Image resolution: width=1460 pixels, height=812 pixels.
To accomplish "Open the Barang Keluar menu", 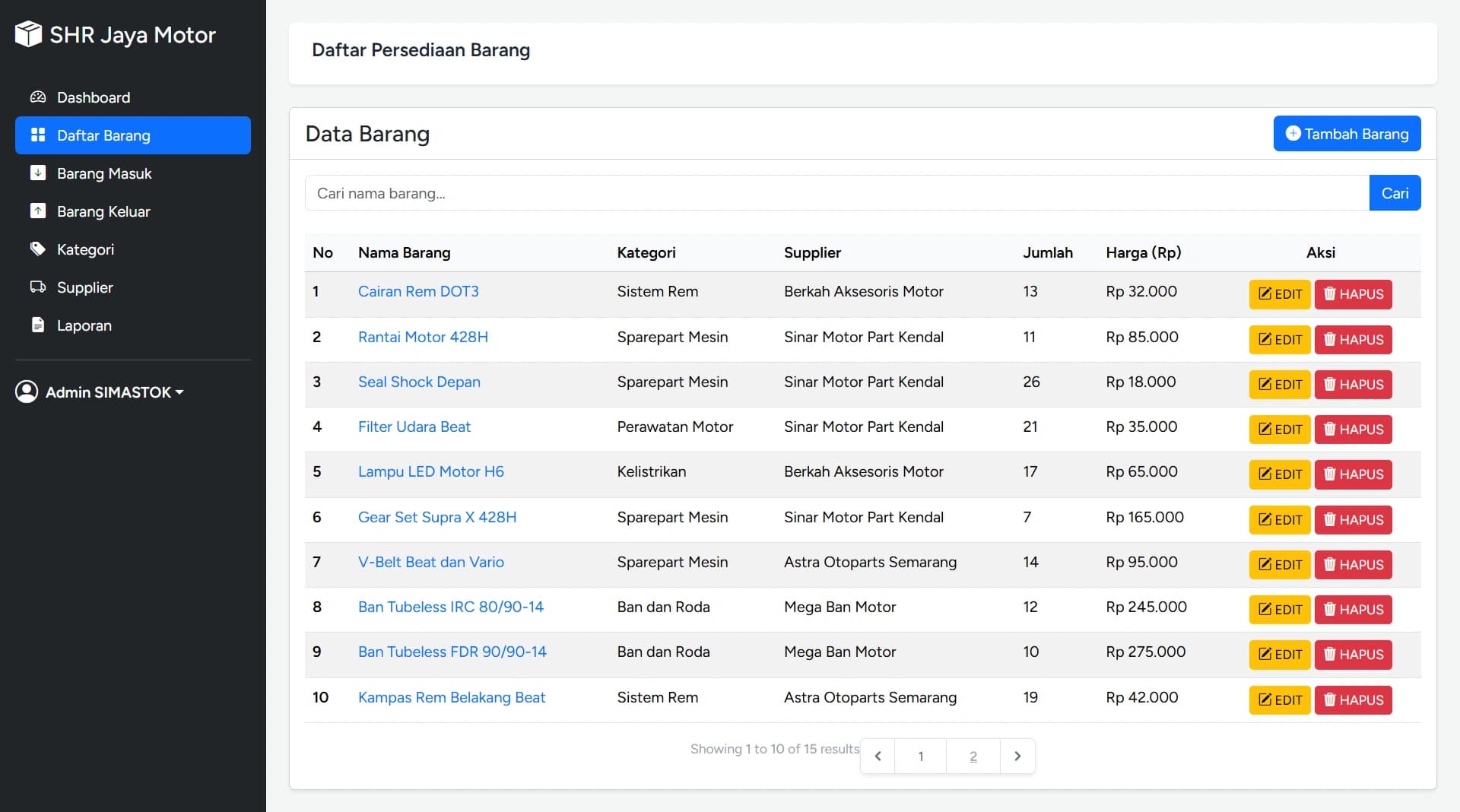I will 133,211.
